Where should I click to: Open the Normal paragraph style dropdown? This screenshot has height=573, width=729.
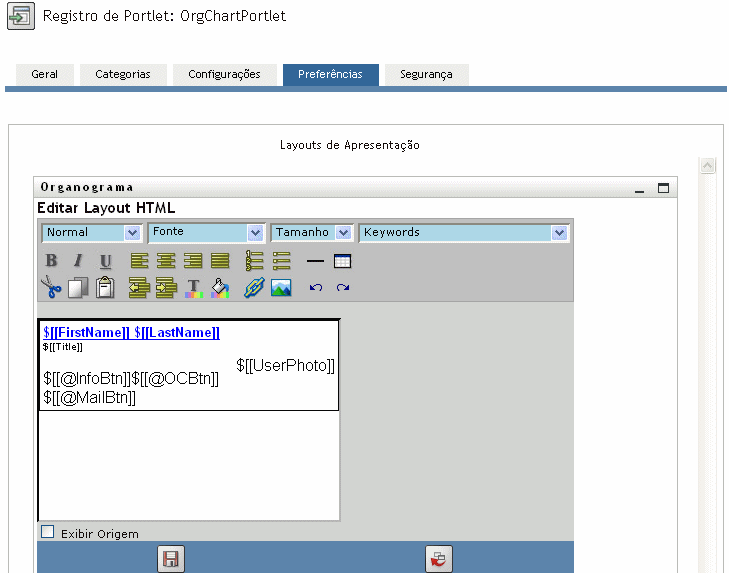(91, 233)
